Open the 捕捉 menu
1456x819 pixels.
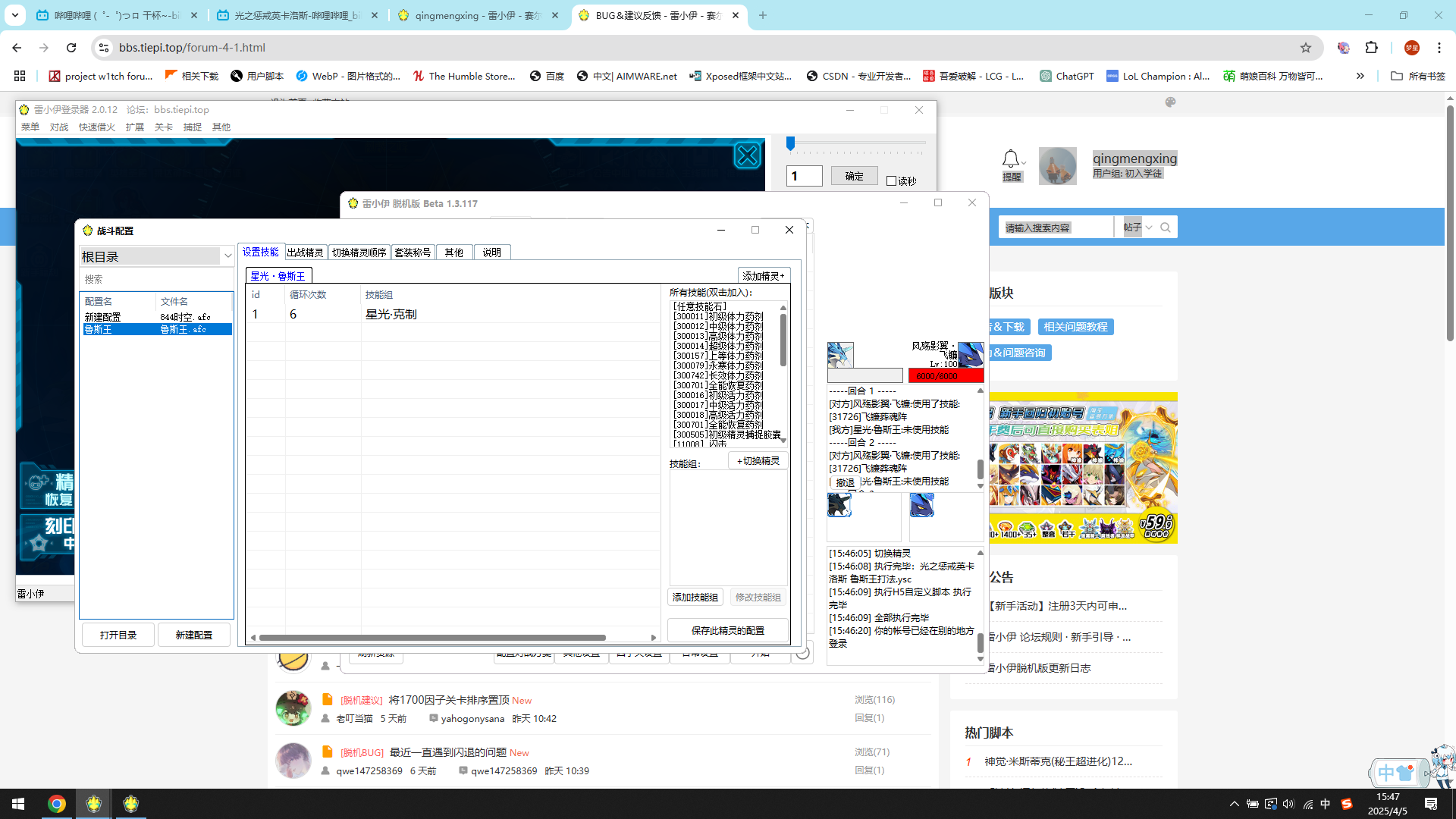click(193, 127)
